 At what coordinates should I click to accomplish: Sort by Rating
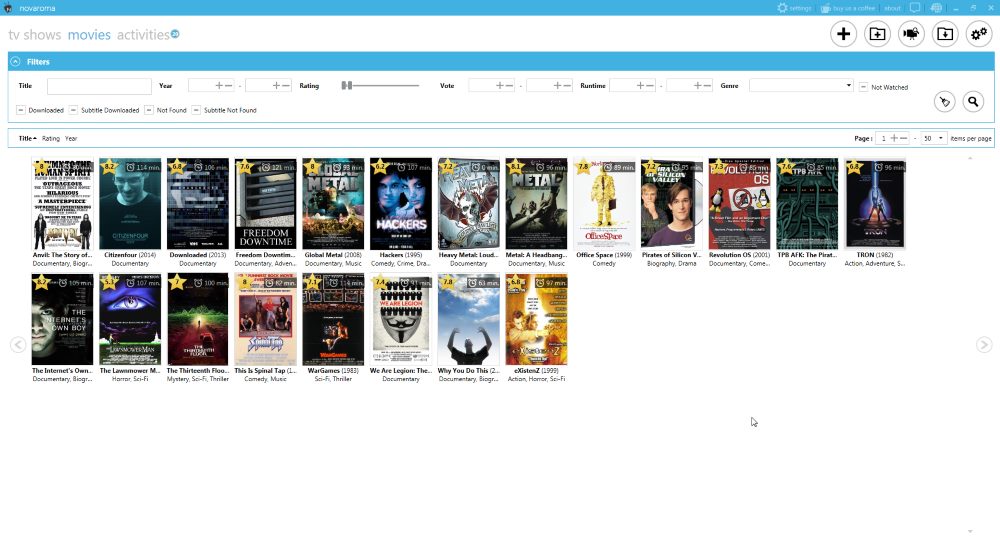pos(51,138)
